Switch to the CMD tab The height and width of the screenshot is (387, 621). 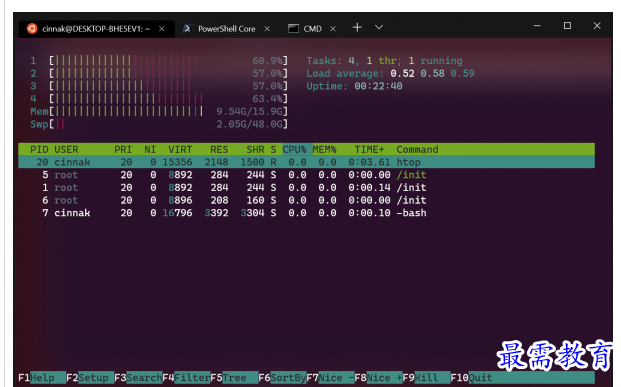tap(312, 29)
